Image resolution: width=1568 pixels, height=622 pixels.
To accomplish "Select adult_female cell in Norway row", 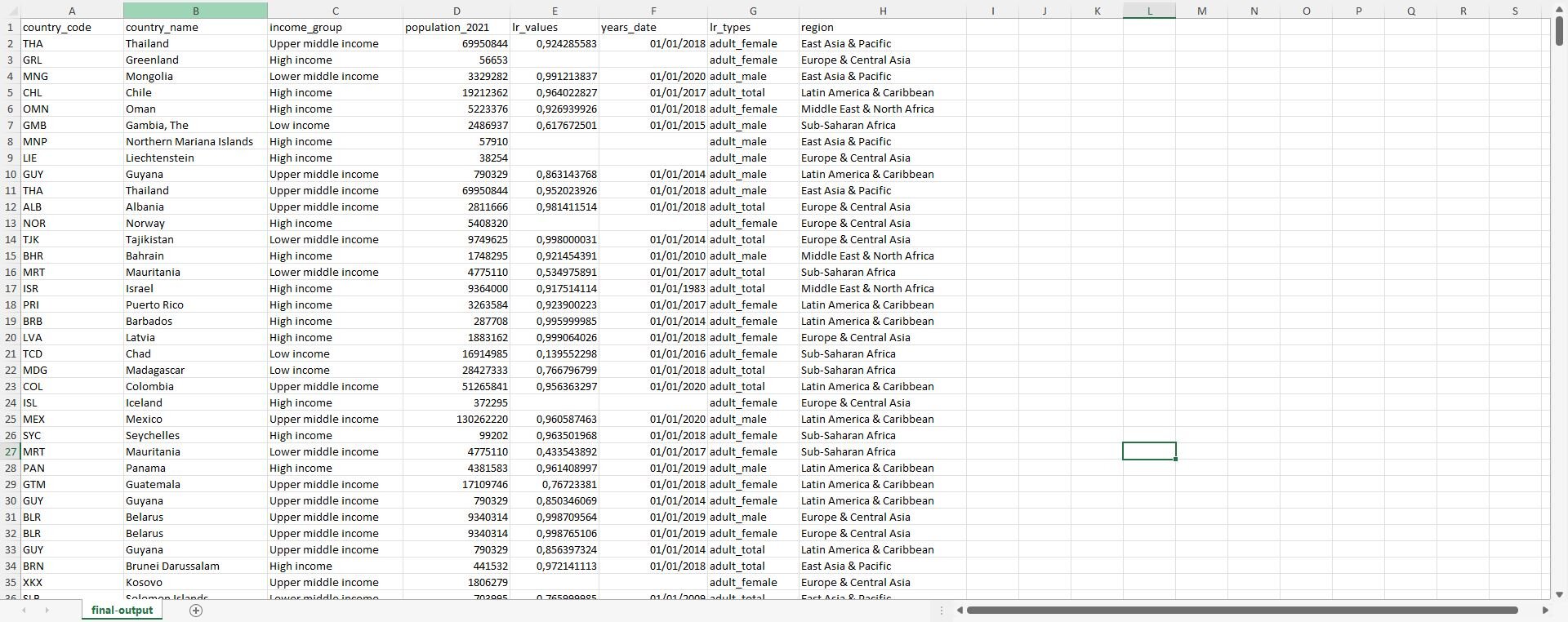I will [x=753, y=223].
